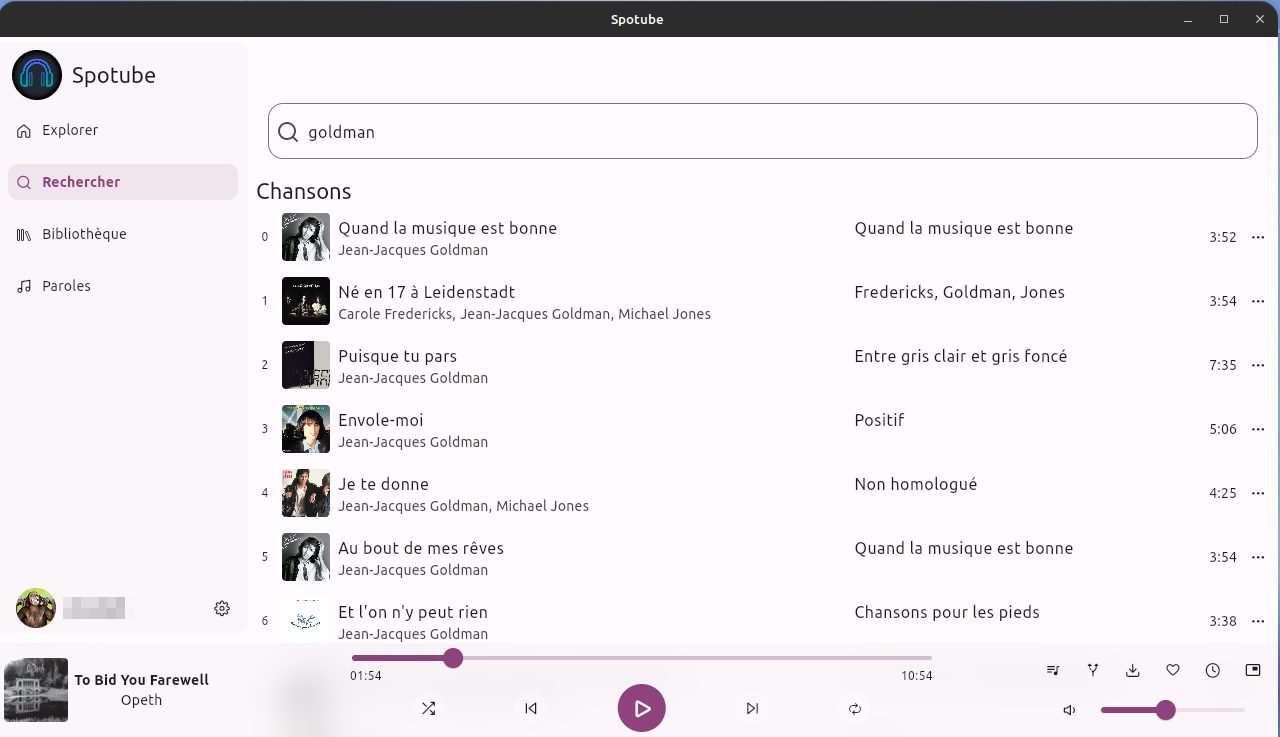Go to Bibliothèque in the sidebar
The image size is (1280, 737).
pyautogui.click(x=84, y=234)
